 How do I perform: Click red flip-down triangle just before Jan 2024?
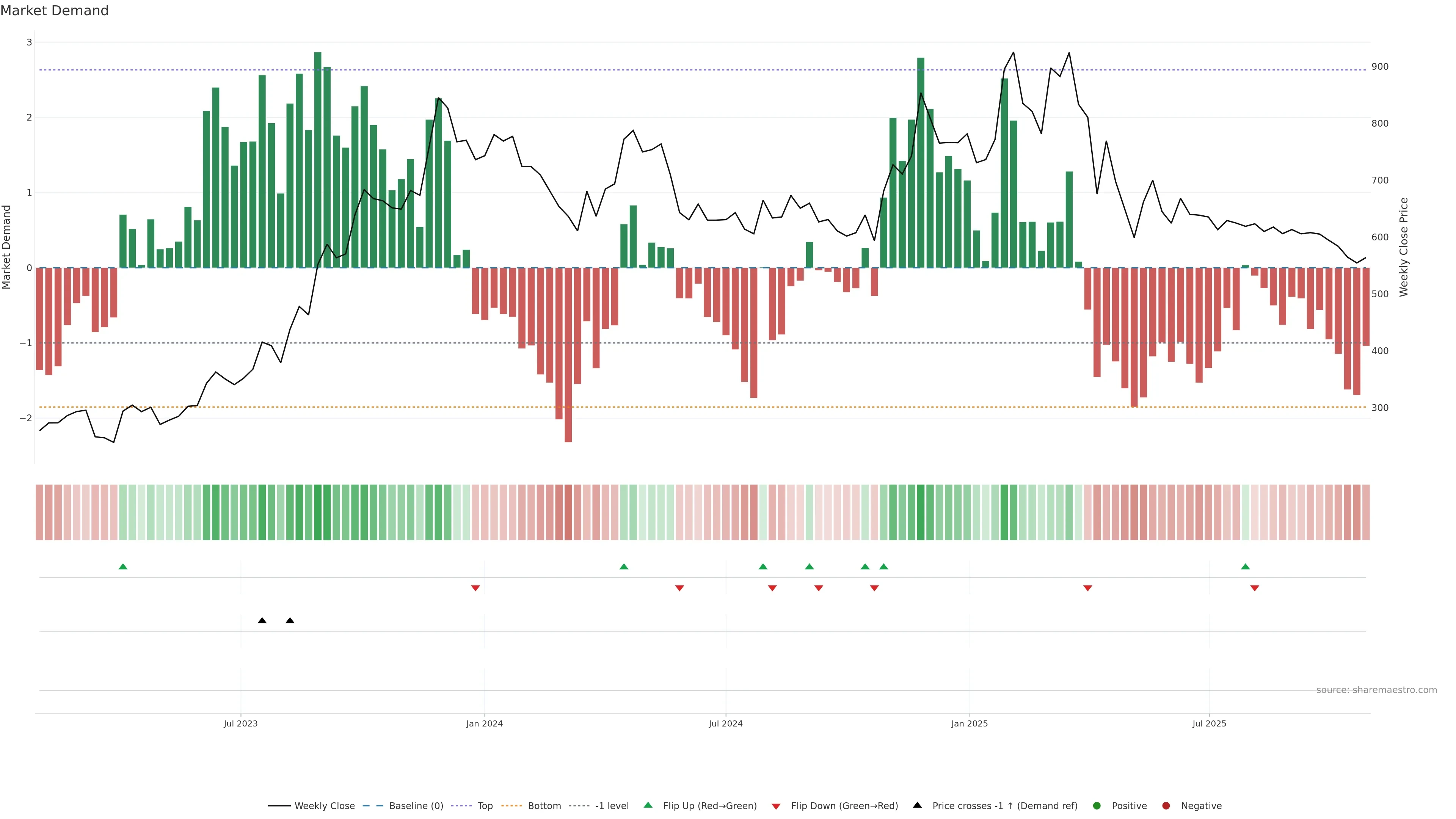click(475, 588)
